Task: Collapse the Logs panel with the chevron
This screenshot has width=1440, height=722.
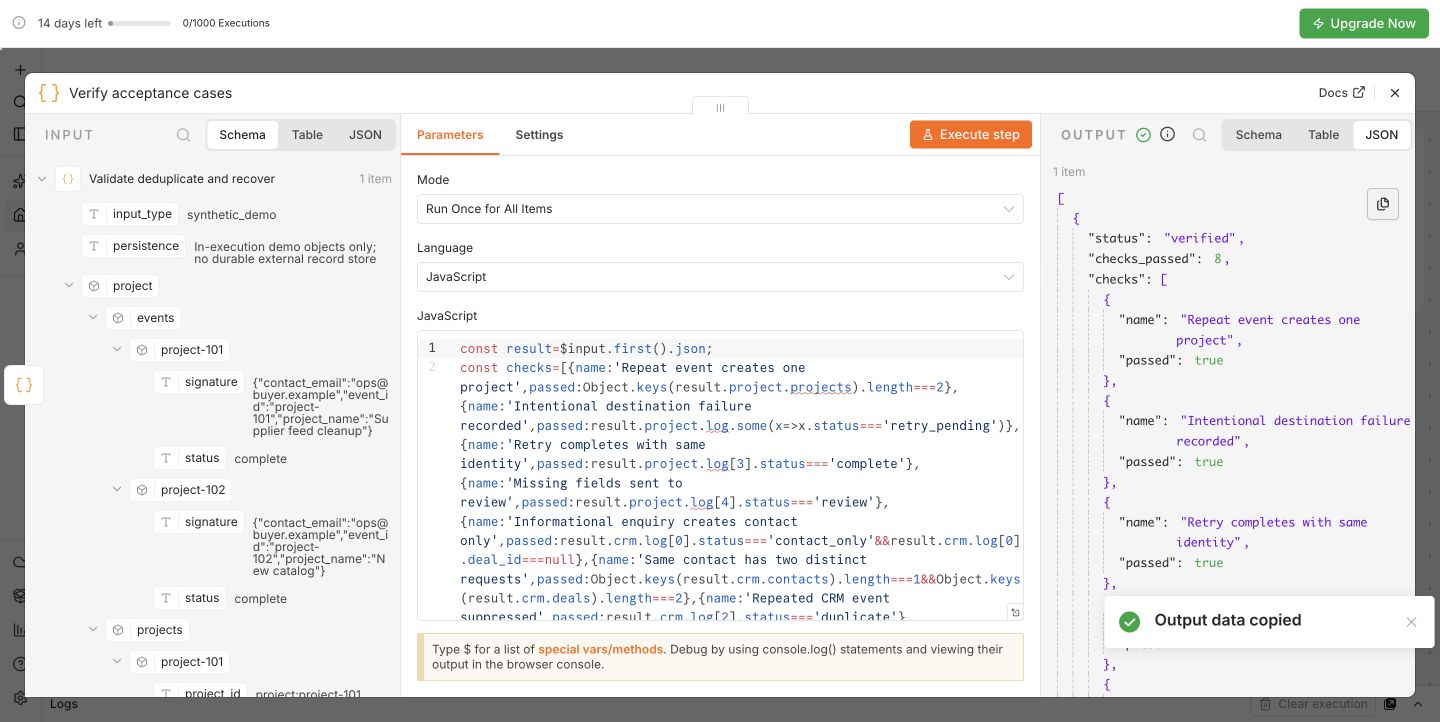Action: click(1417, 704)
